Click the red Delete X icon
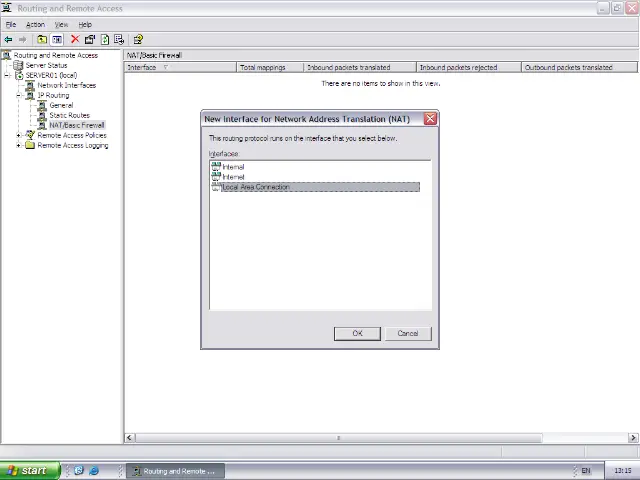640x480 pixels. 75,39
